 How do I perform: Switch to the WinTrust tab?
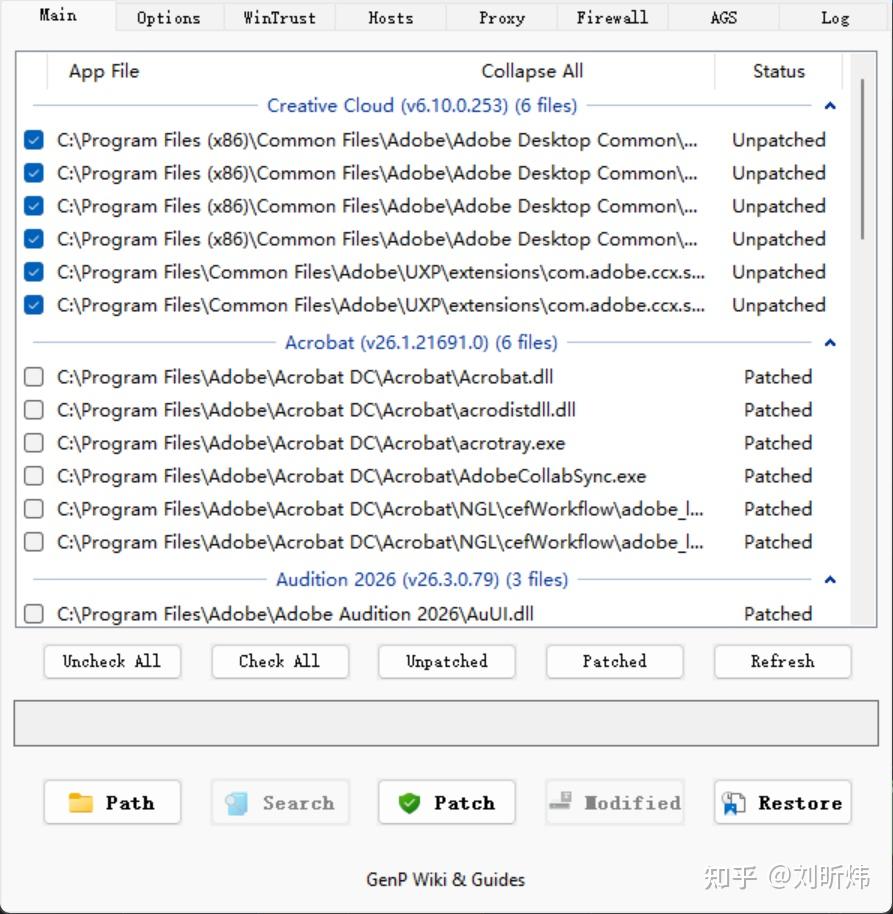point(280,18)
